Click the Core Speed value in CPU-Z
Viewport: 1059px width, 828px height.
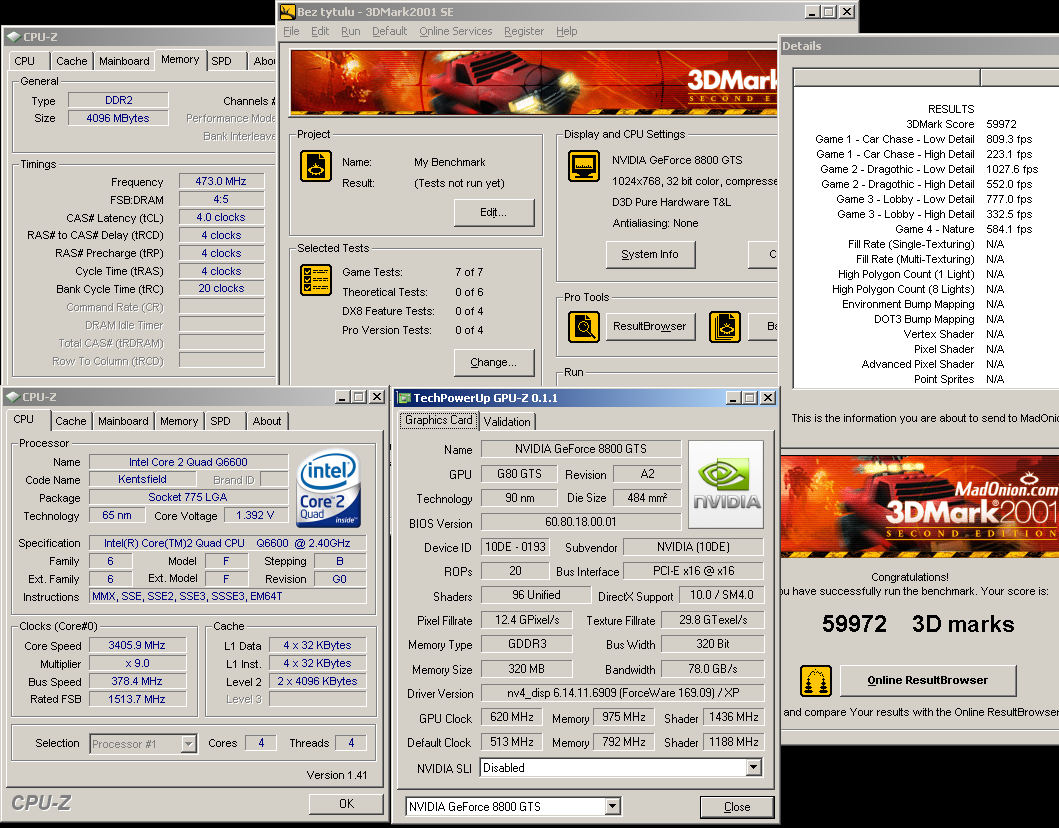point(137,645)
